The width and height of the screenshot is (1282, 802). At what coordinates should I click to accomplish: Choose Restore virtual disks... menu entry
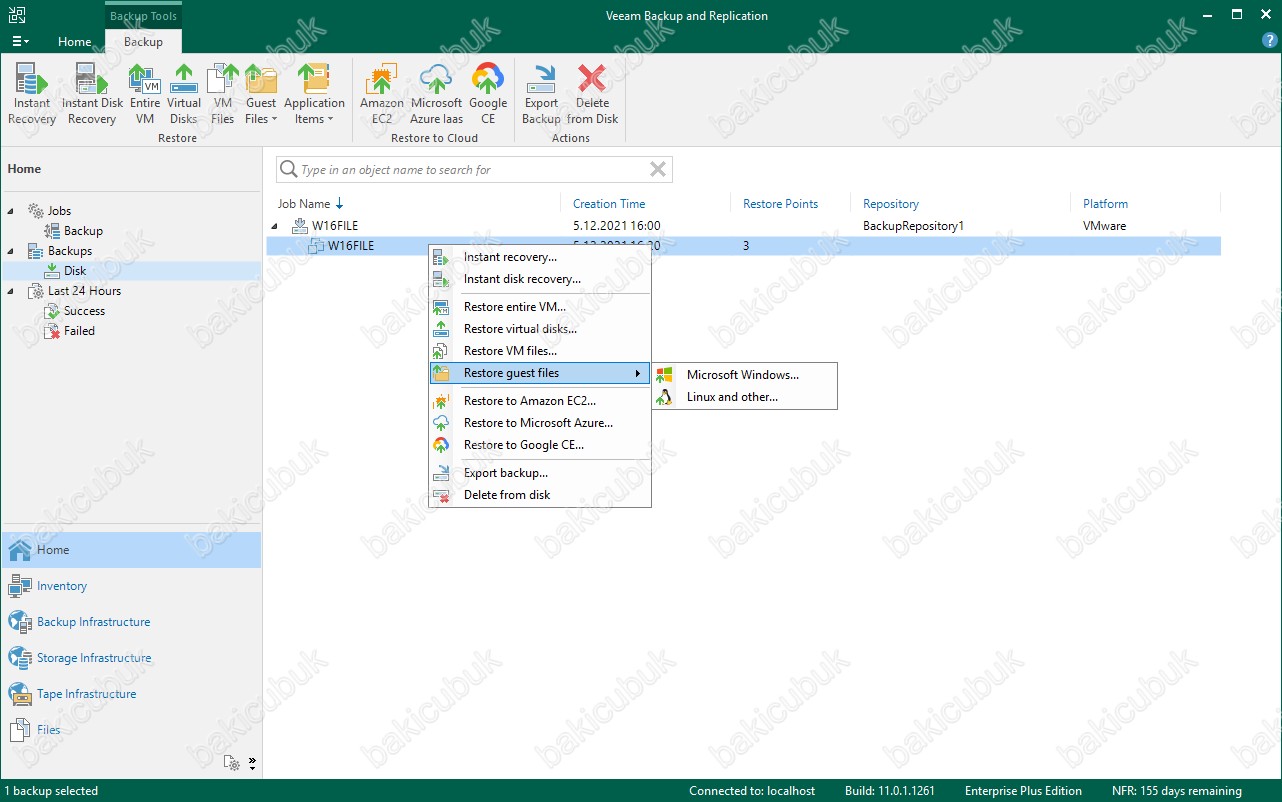pos(540,329)
